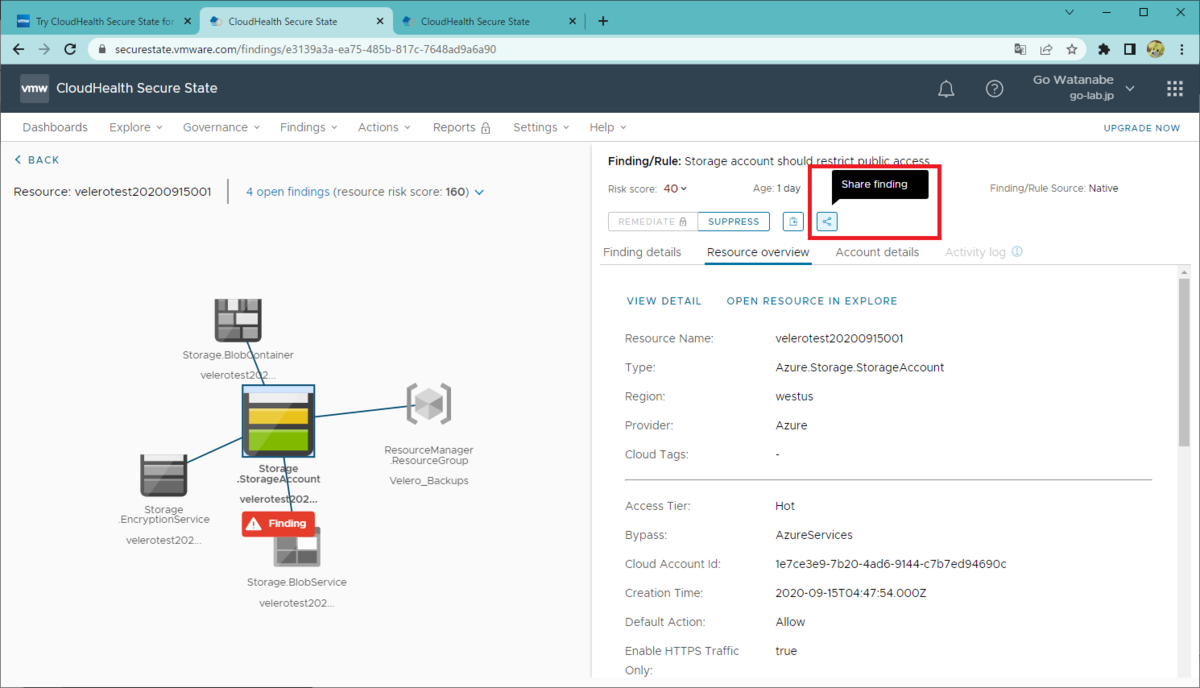Click the Bypass value AzureServices

(x=813, y=535)
